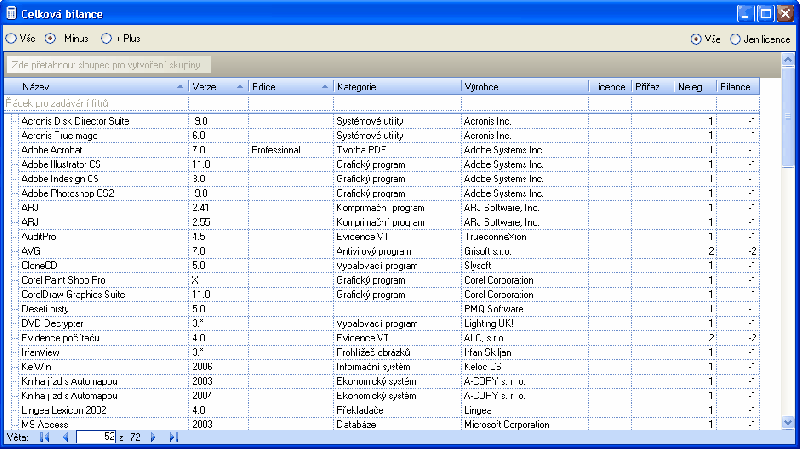Select the right Vše radio button
Viewport: 800px width, 449px height.
[x=696, y=39]
